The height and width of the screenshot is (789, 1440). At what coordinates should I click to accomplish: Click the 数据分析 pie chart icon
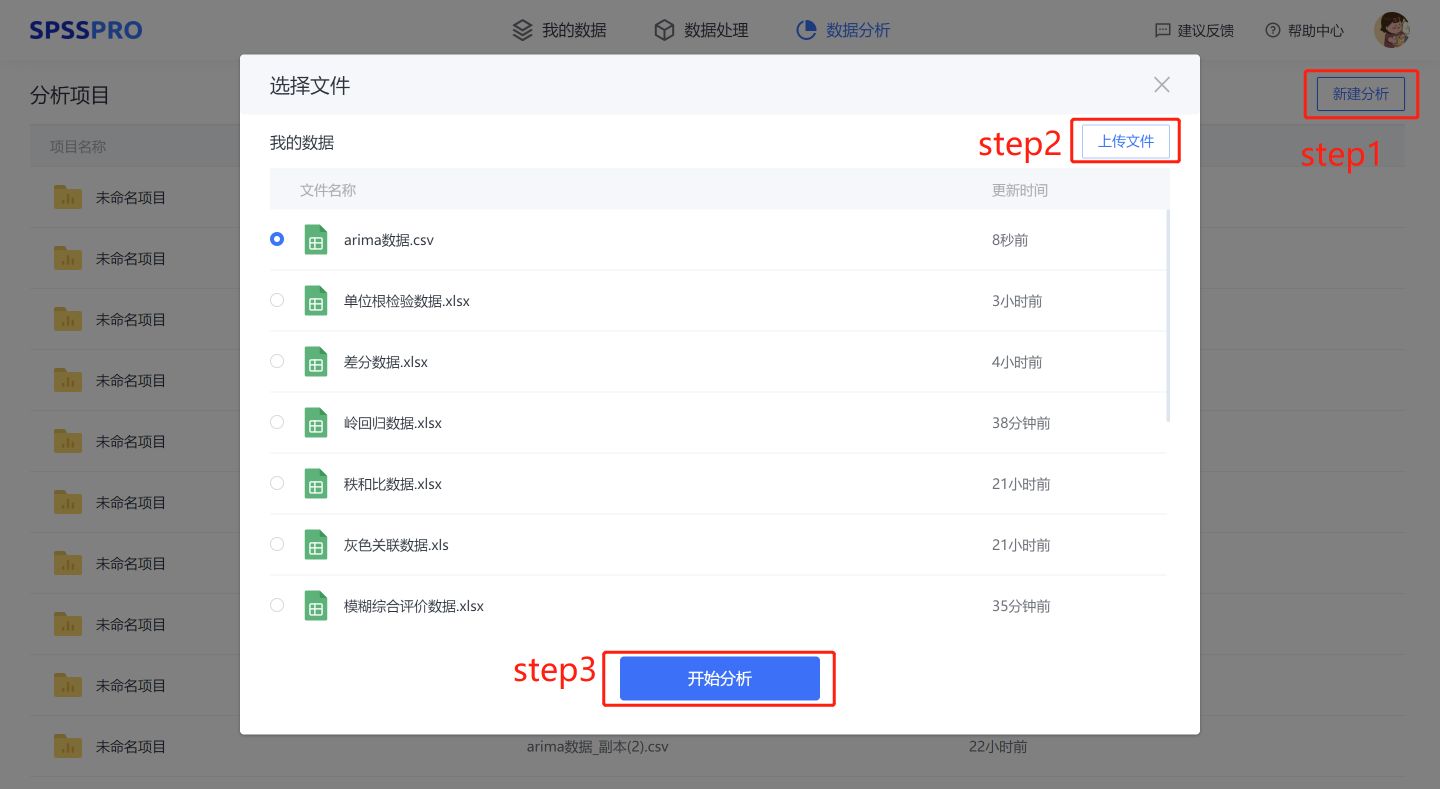coord(806,30)
